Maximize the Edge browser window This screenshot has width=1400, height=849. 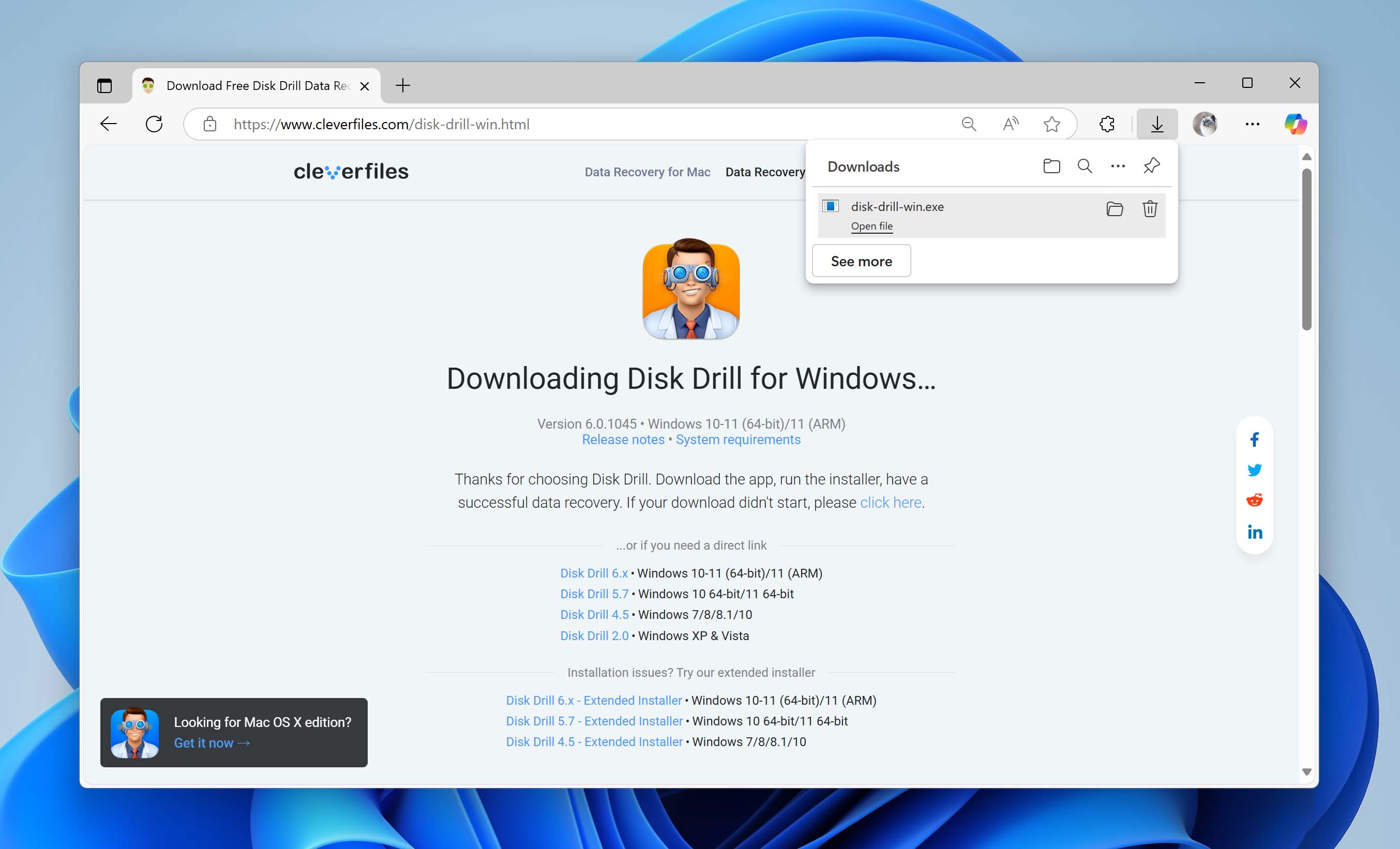tap(1247, 83)
